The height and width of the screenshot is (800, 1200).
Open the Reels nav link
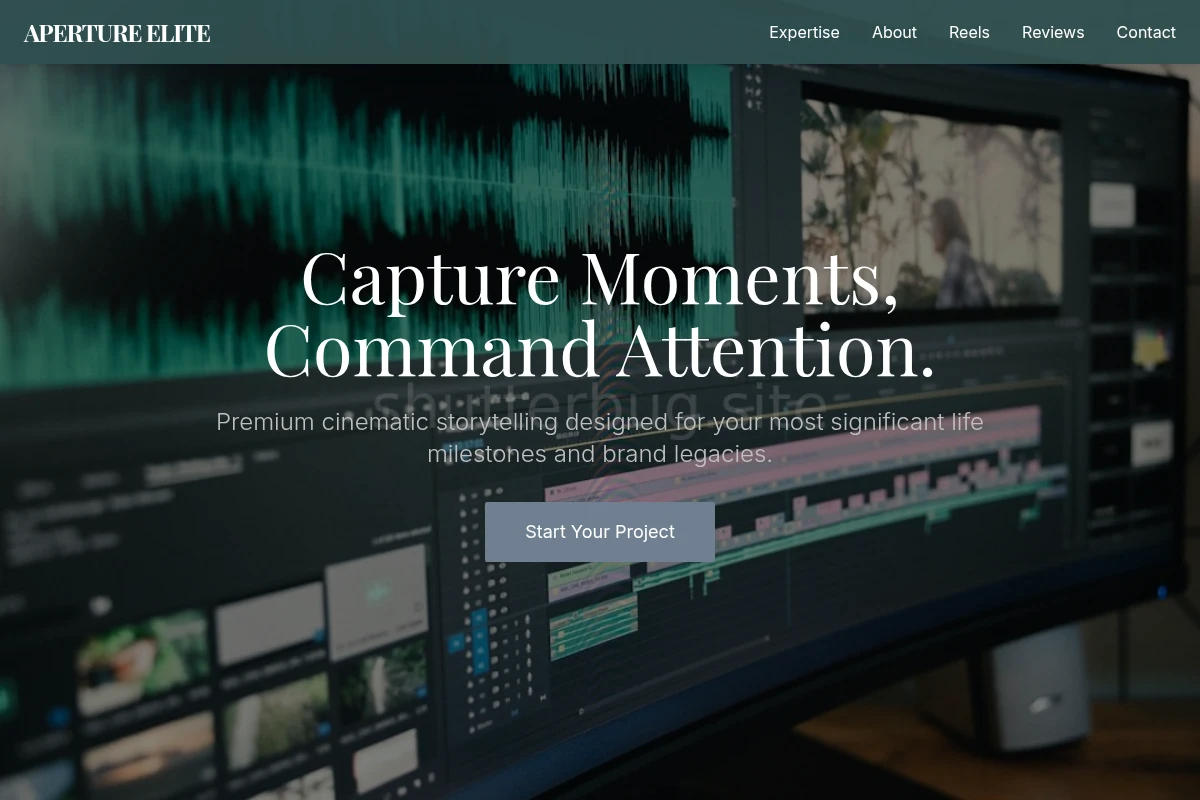point(969,32)
